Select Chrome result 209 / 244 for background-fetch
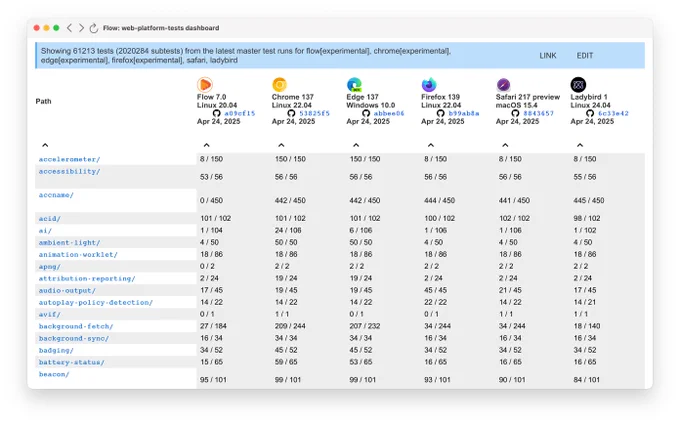 pos(290,326)
